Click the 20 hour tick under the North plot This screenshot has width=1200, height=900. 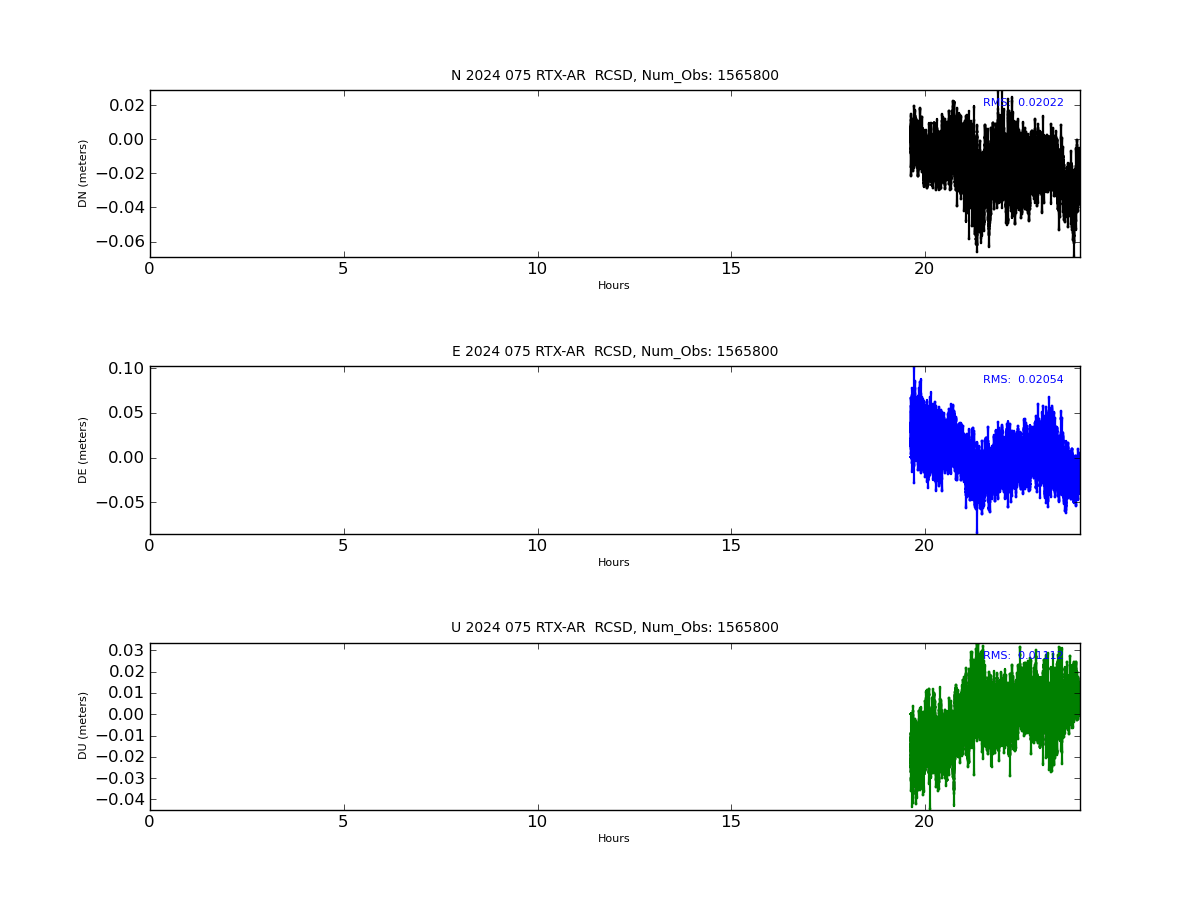point(925,268)
